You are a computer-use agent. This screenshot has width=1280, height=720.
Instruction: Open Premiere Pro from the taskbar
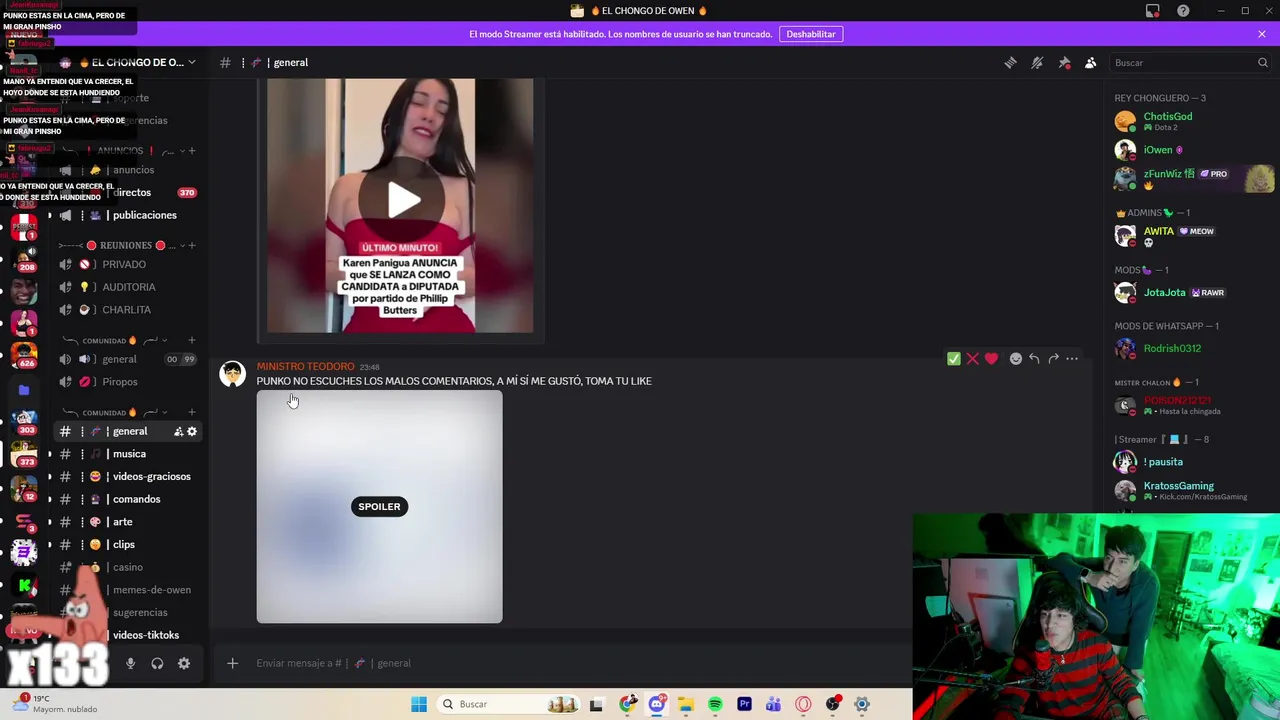coord(744,704)
